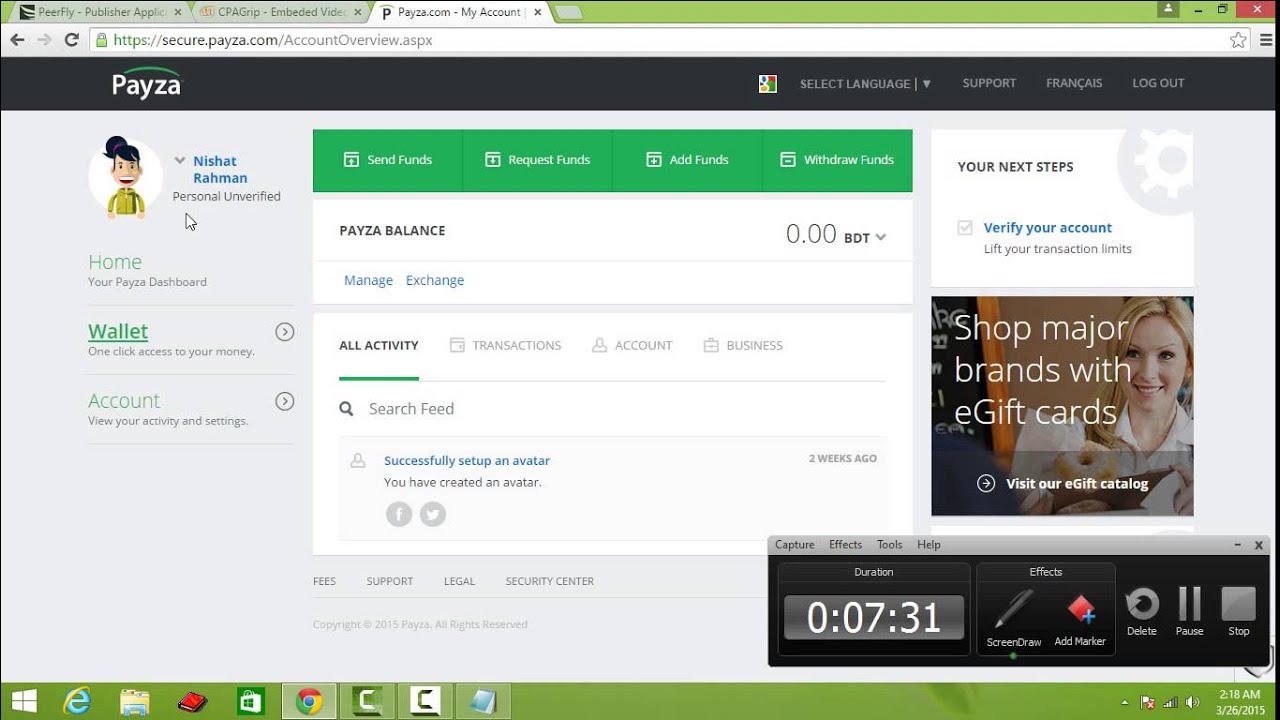Click the Exchange balance link
Image resolution: width=1280 pixels, height=720 pixels.
point(435,280)
